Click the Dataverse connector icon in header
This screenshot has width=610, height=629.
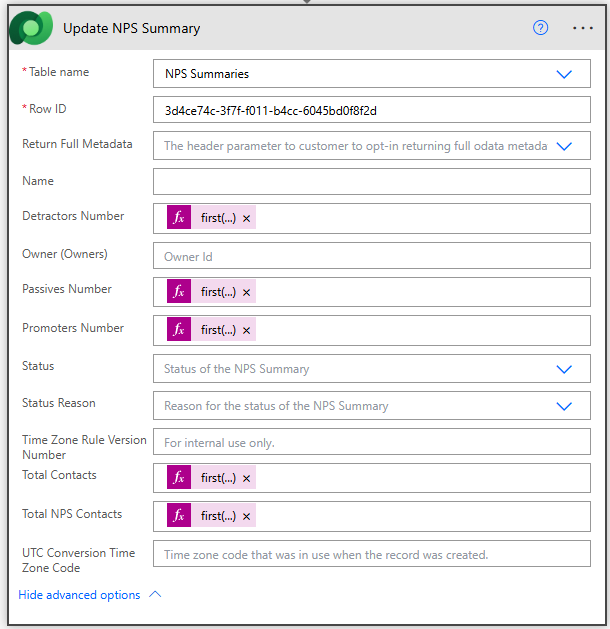tap(31, 29)
